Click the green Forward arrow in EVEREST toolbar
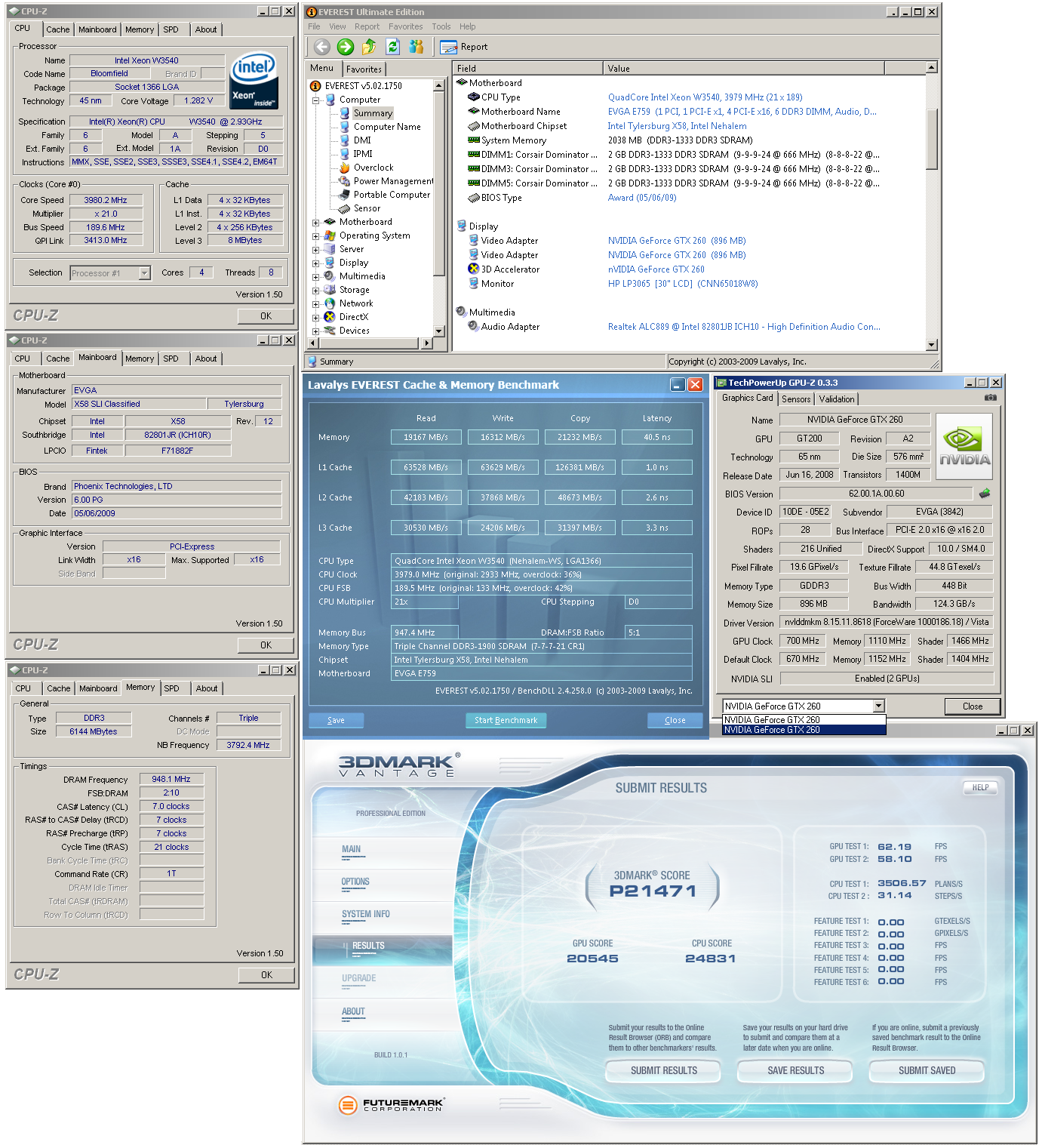Image resolution: width=1042 pixels, height=1148 pixels. point(346,47)
